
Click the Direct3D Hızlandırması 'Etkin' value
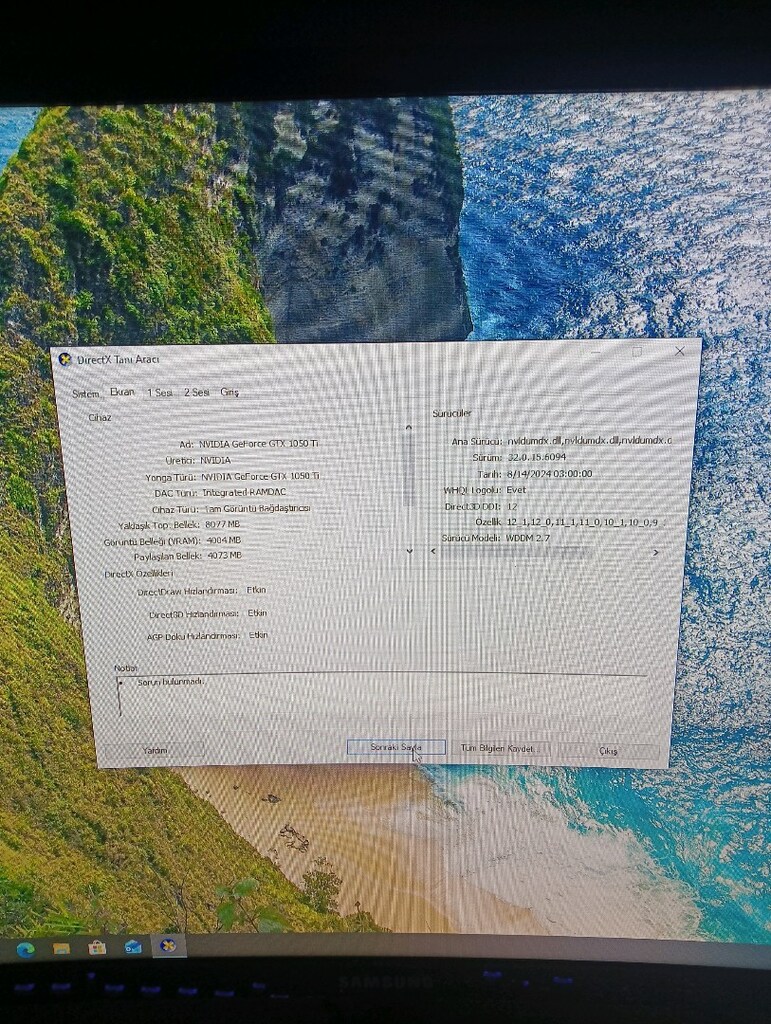[x=257, y=613]
